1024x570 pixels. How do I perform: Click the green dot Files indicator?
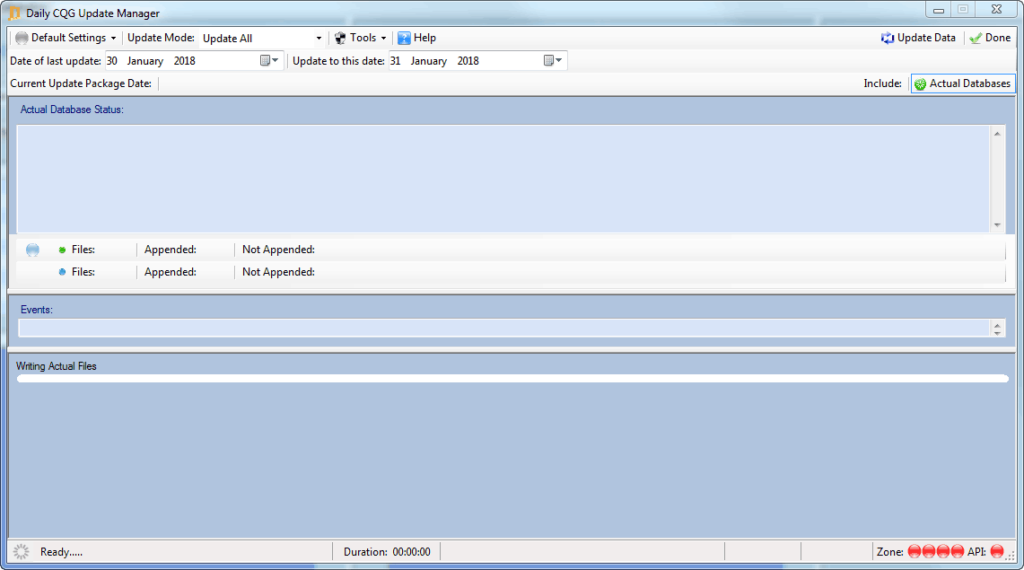[x=62, y=250]
